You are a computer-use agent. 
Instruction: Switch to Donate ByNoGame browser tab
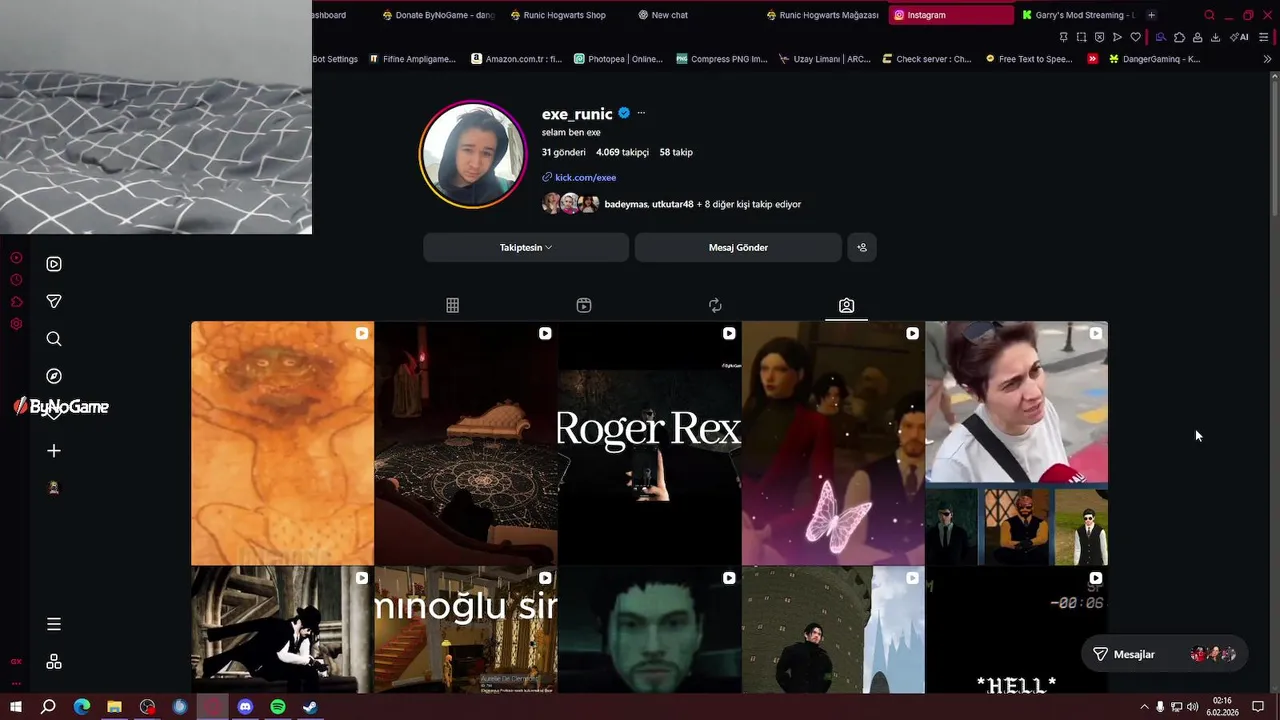pyautogui.click(x=438, y=15)
